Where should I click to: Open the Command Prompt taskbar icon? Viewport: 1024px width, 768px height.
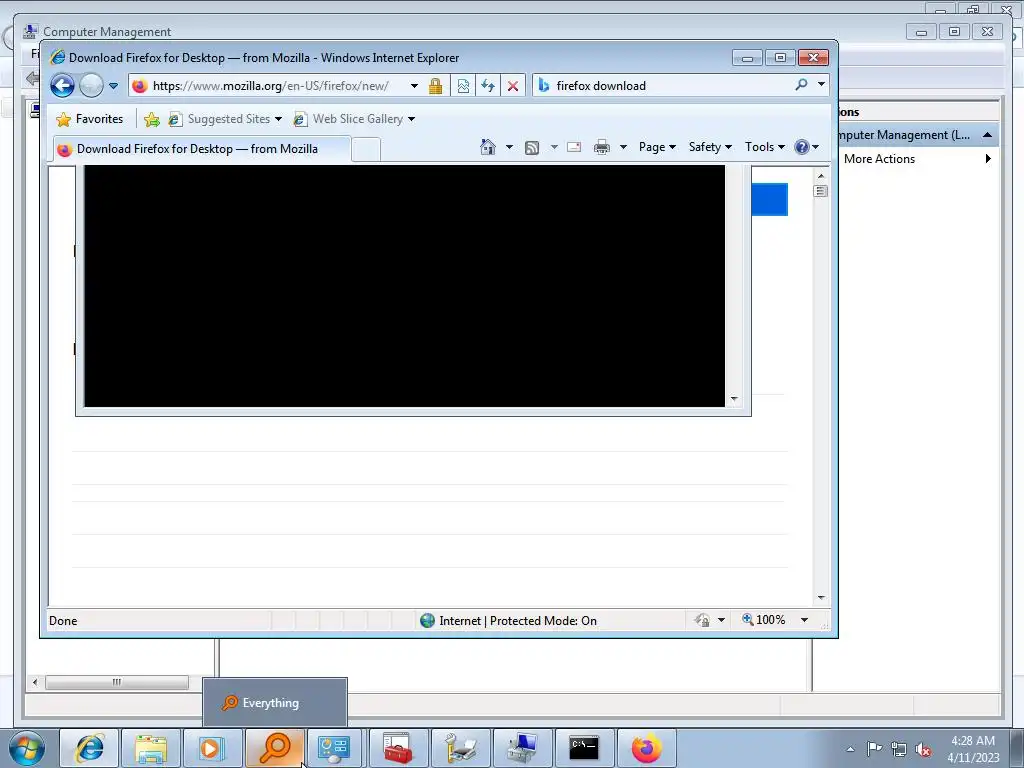584,748
